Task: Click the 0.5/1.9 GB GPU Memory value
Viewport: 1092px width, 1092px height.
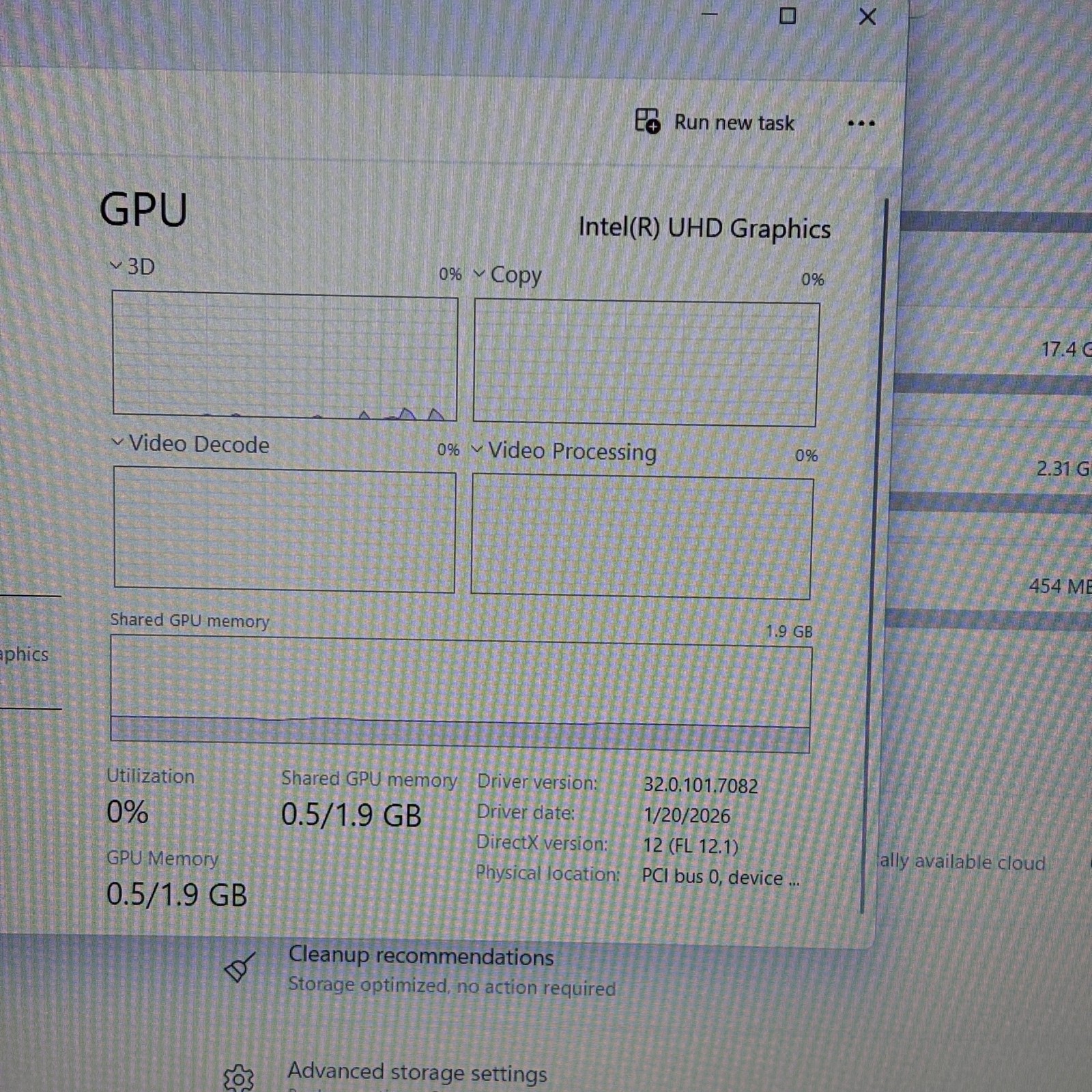Action: point(177,894)
